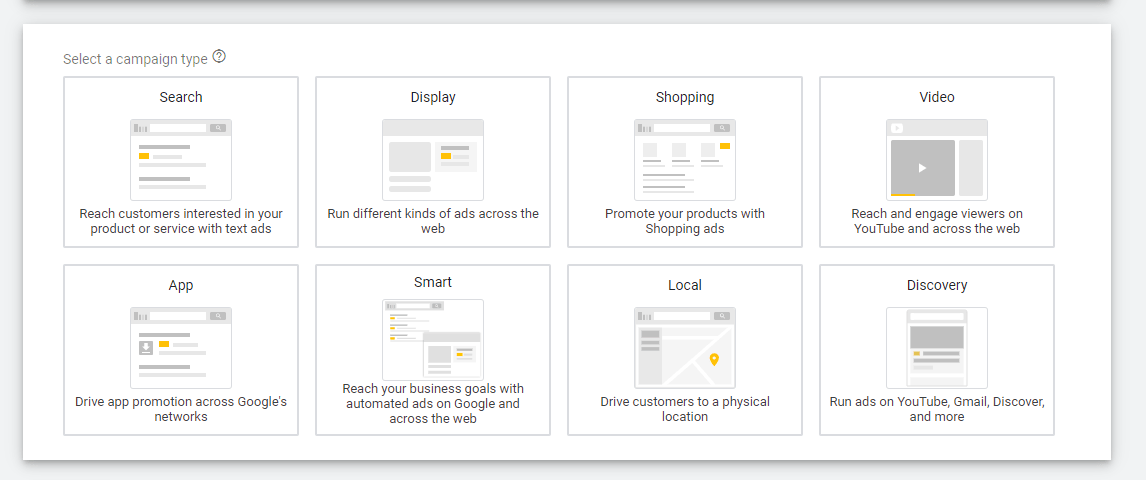Choose the App campaign type card
This screenshot has width=1146, height=480.
[181, 350]
